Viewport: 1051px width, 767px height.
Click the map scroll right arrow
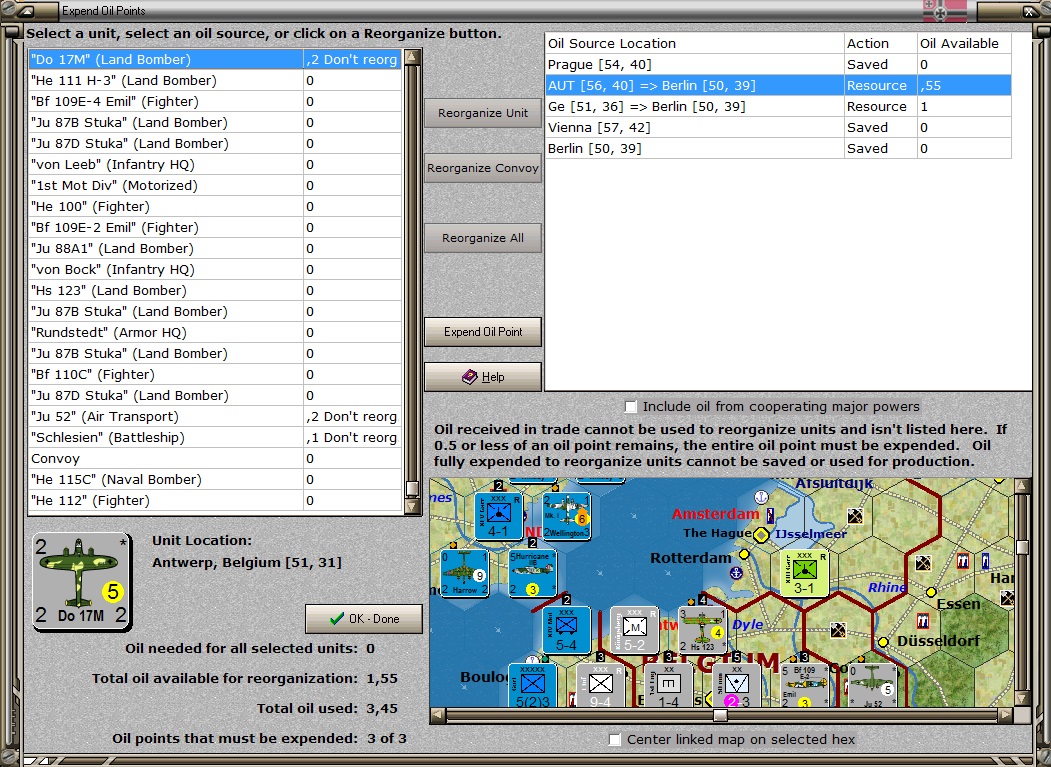pyautogui.click(x=1005, y=715)
